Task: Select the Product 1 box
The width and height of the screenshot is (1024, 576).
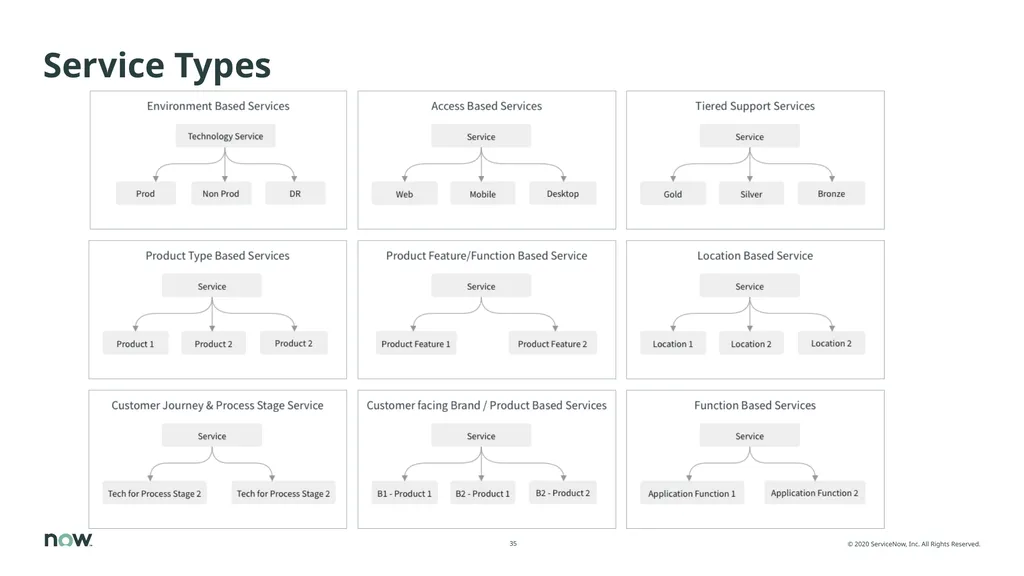Action: pos(135,344)
